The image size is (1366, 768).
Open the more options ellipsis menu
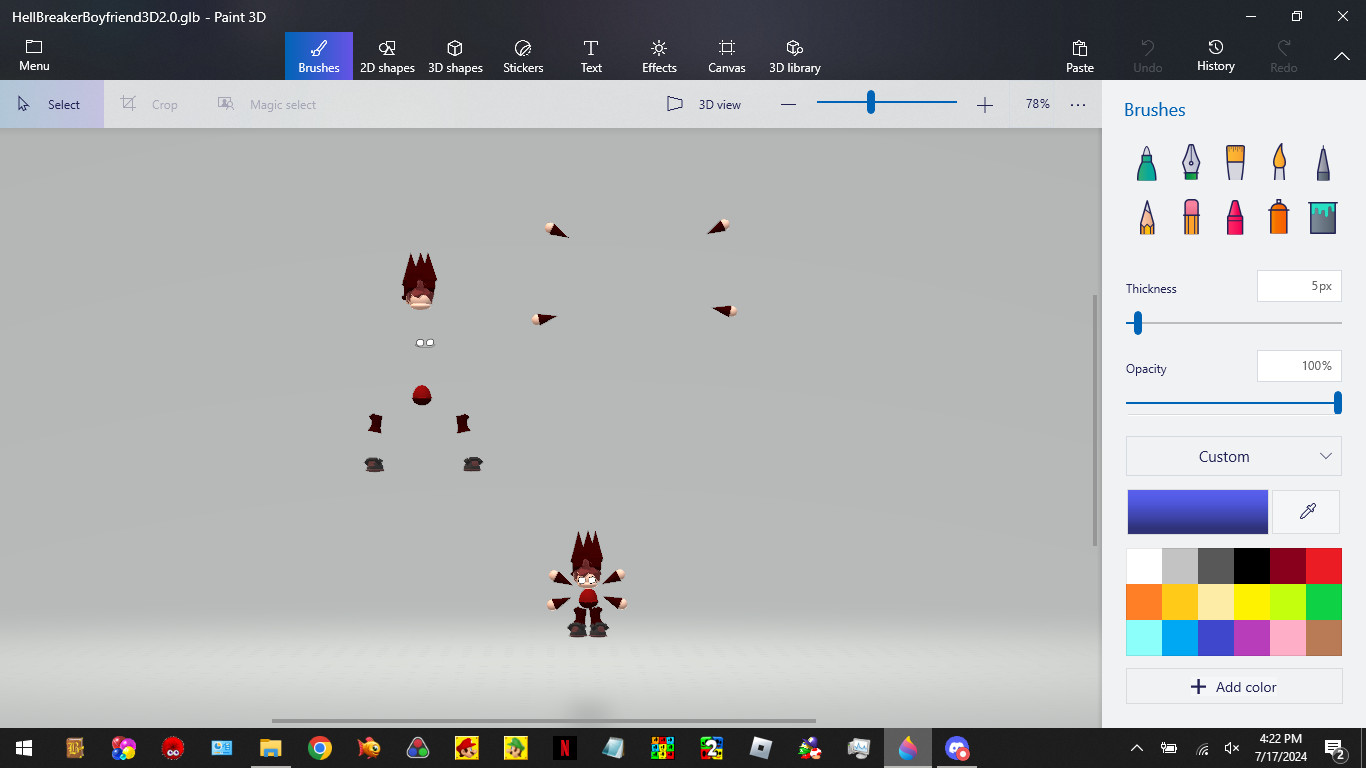point(1078,104)
